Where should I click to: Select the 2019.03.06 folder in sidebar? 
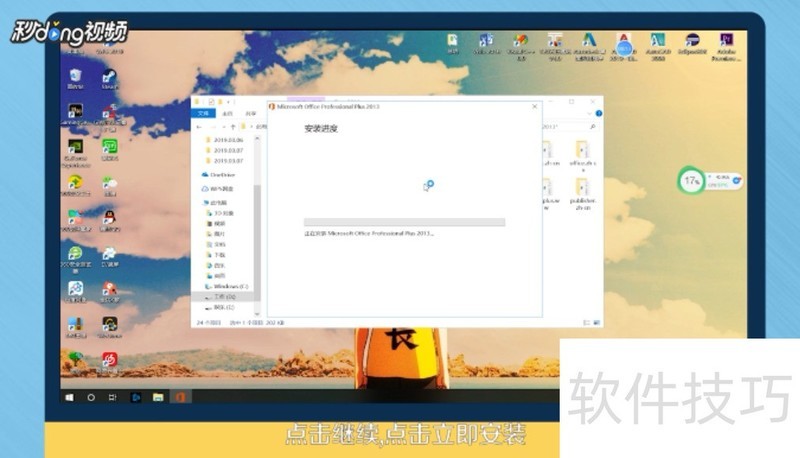tap(224, 140)
